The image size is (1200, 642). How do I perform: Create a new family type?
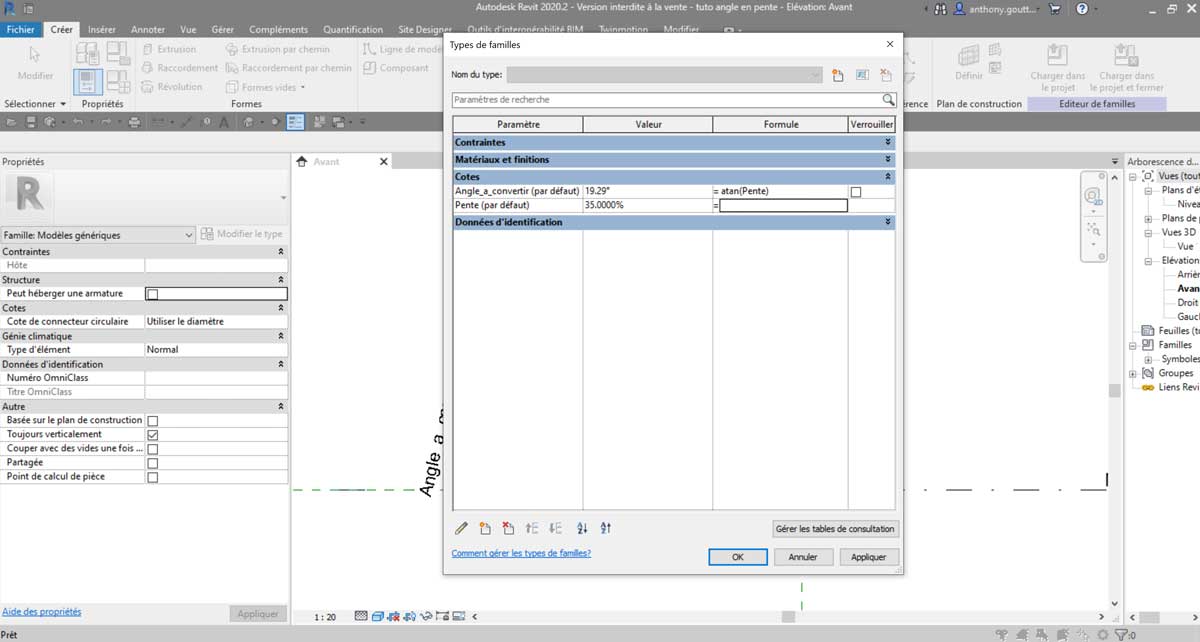click(838, 74)
